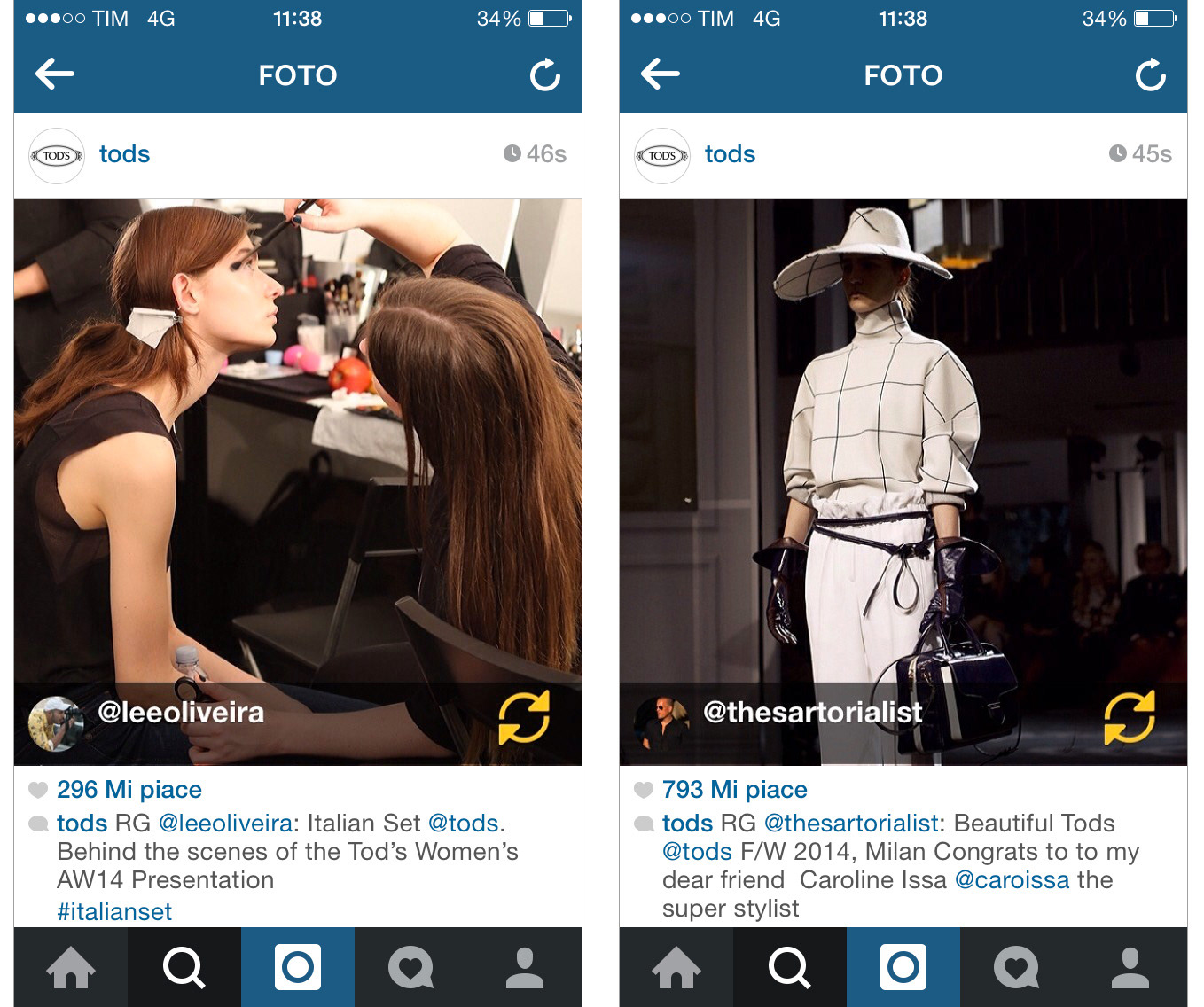This screenshot has height=1007, width=1204.
Task: Open the tods author link in the right caption
Action: (687, 823)
